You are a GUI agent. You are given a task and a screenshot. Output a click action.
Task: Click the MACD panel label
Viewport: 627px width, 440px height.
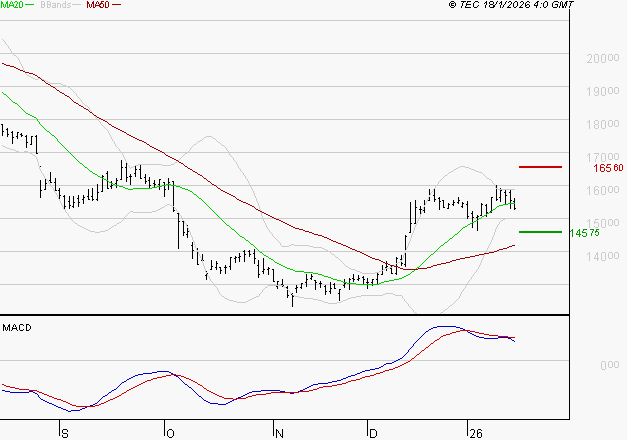[x=17, y=328]
